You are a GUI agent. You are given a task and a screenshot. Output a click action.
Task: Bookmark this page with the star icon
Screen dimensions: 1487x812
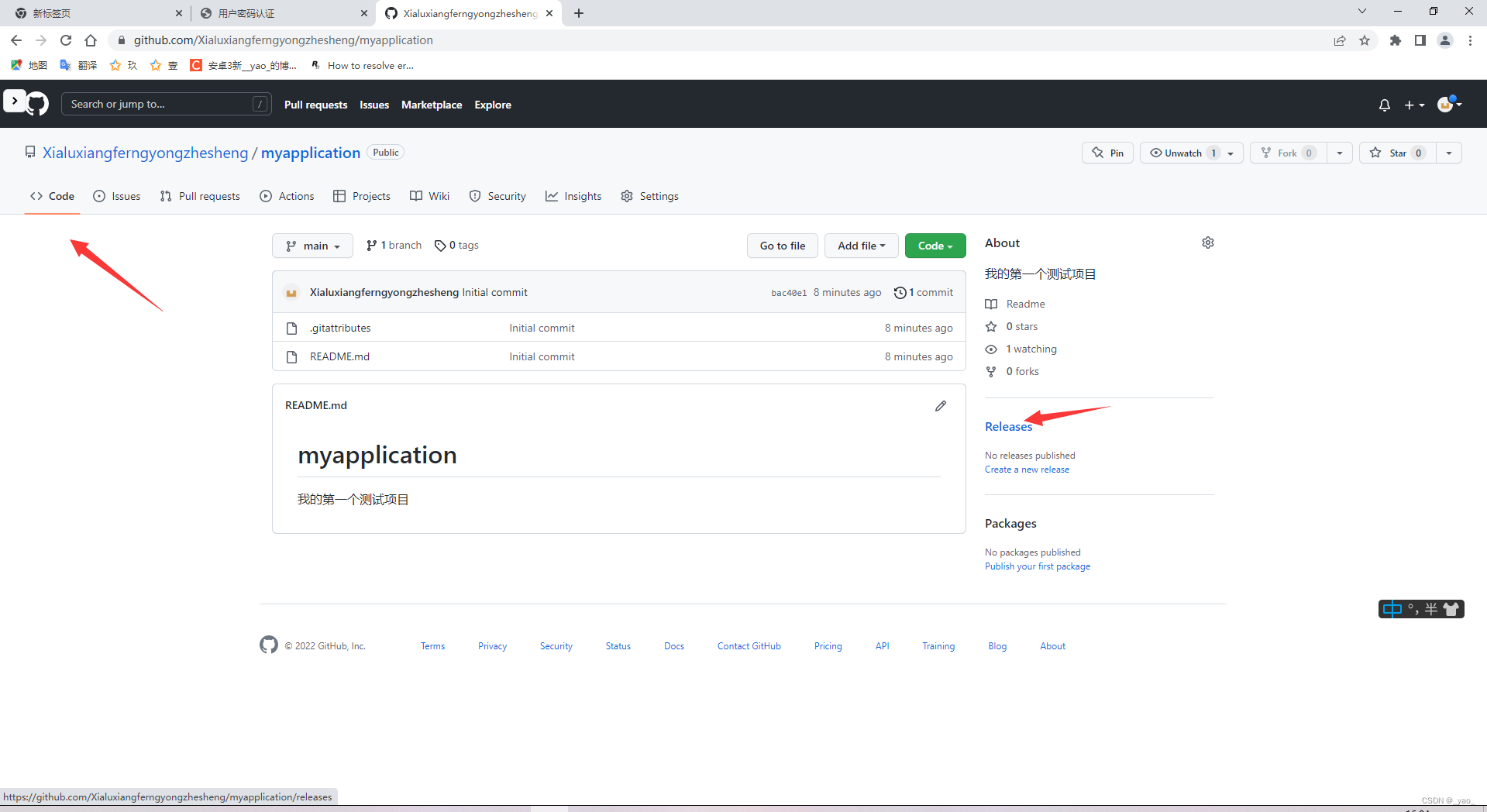pyautogui.click(x=1365, y=40)
